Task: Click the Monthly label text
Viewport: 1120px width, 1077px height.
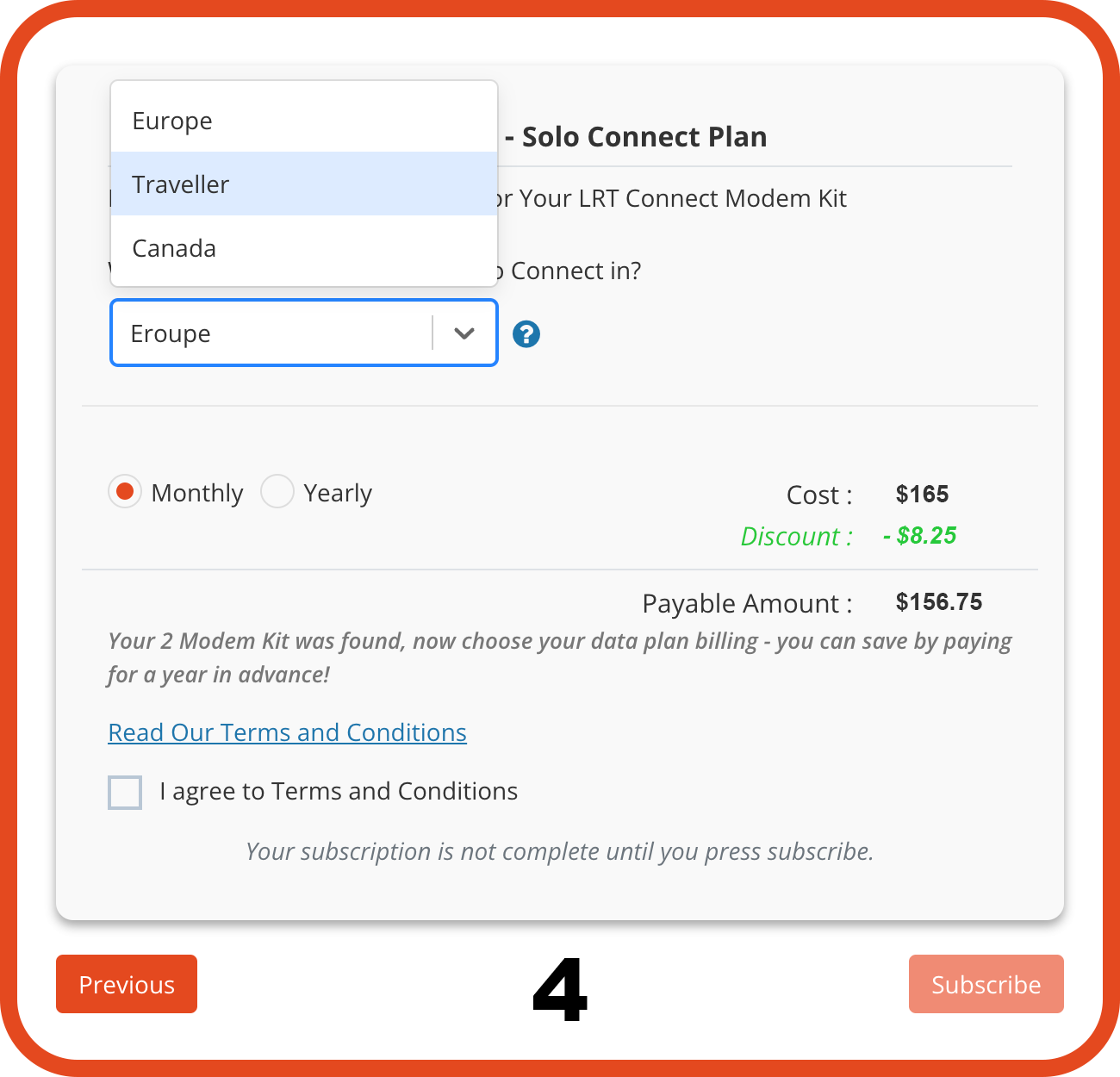Action: (x=197, y=493)
